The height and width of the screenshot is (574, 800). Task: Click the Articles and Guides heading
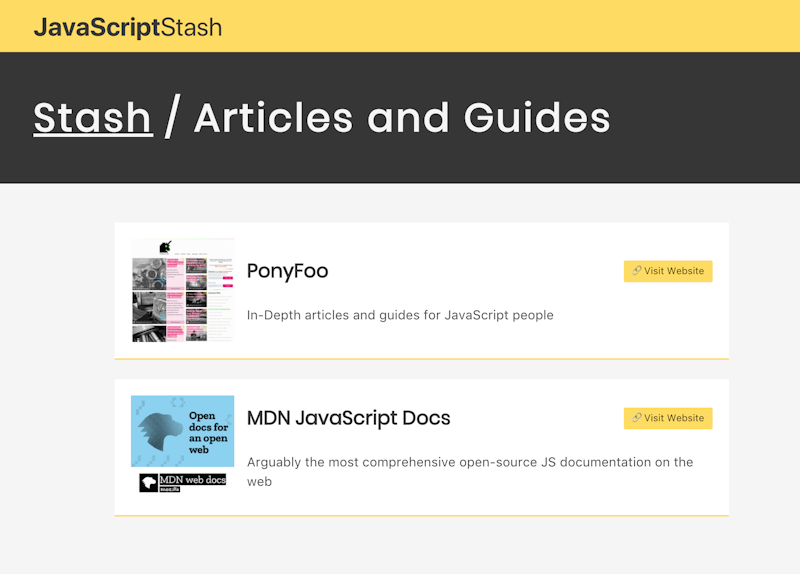[x=402, y=118]
